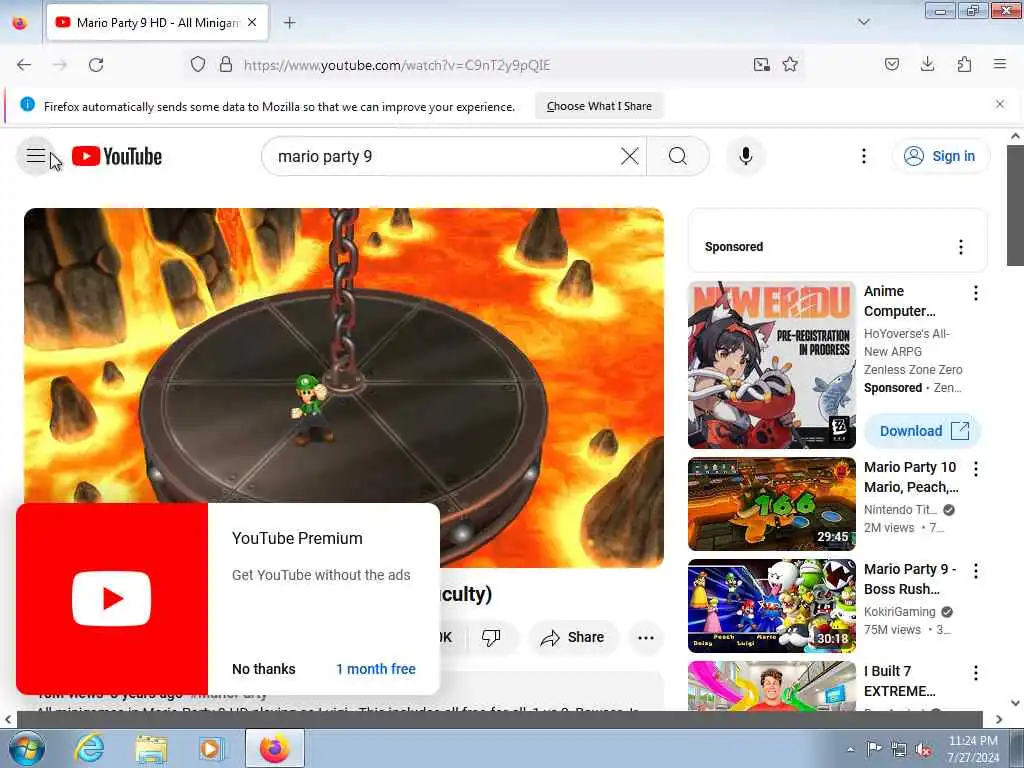Image resolution: width=1024 pixels, height=768 pixels.
Task: Click the Mario Party 10 video title
Action: click(912, 477)
